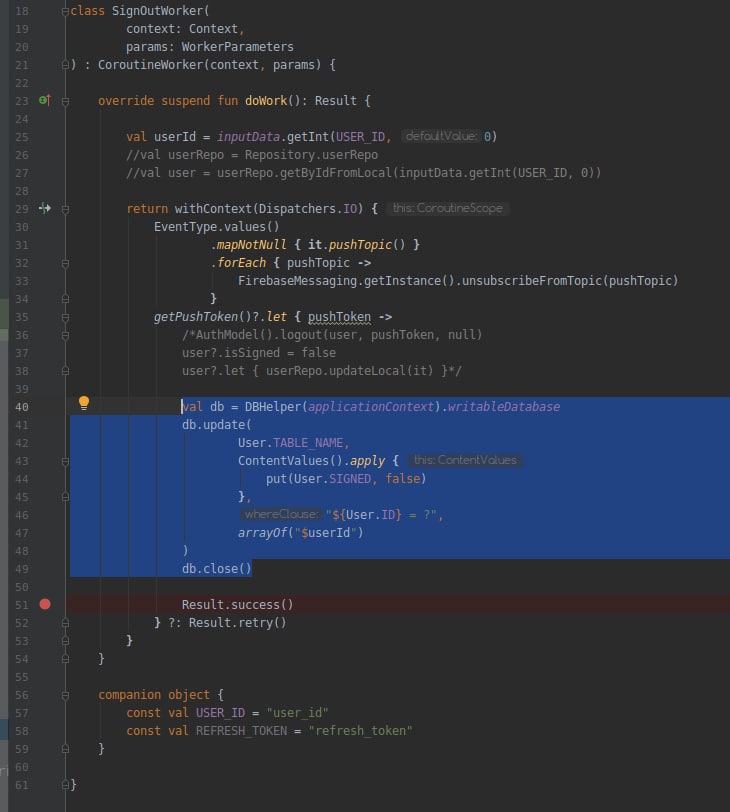The width and height of the screenshot is (730, 812).
Task: Collapse the ContentValues apply fold marker on line 43
Action: coord(65,461)
